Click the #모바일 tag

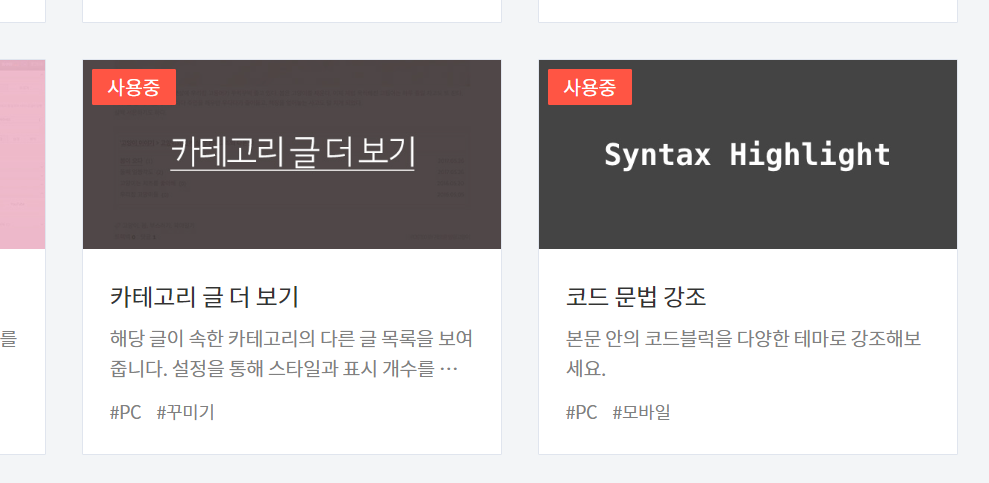click(x=641, y=413)
